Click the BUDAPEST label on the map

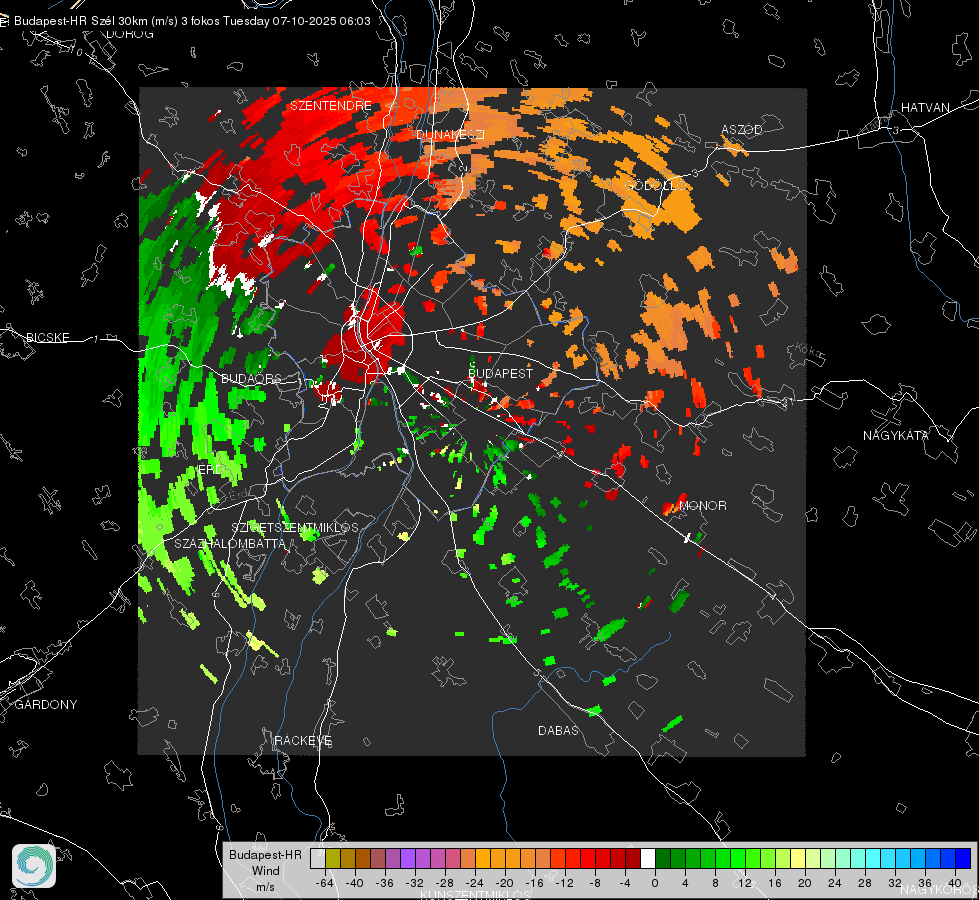[x=501, y=373]
